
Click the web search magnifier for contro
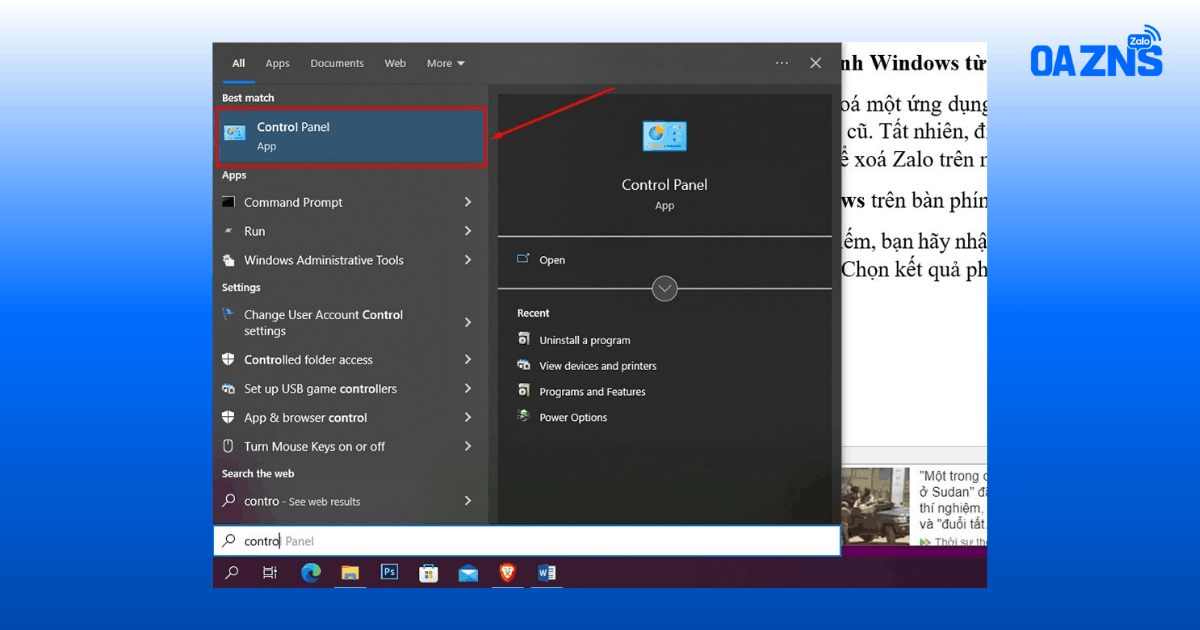(x=228, y=501)
